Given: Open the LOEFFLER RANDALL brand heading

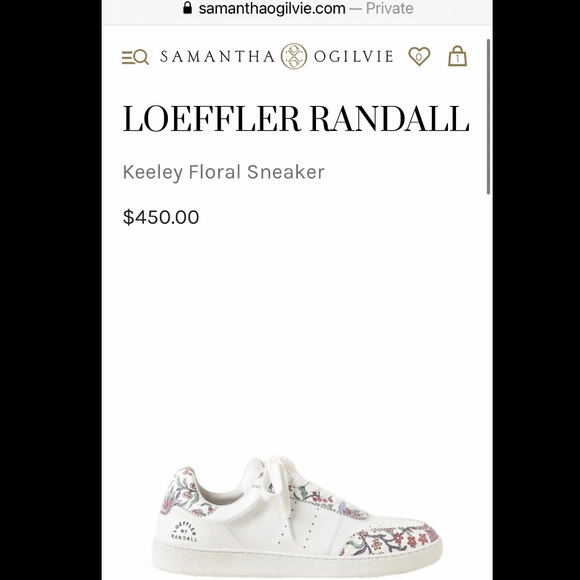Looking at the screenshot, I should [296, 118].
